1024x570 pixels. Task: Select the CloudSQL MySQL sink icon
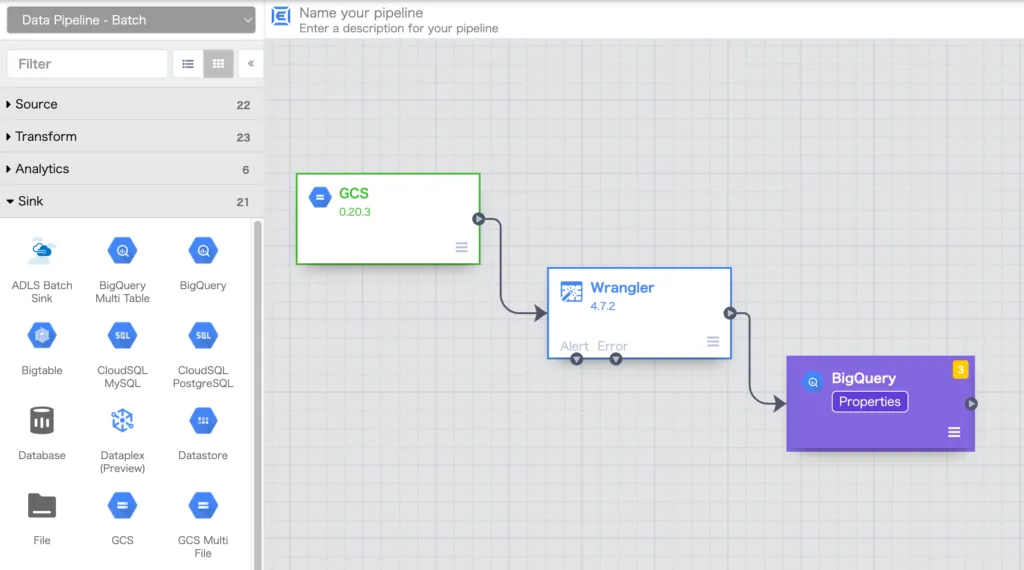(122, 336)
